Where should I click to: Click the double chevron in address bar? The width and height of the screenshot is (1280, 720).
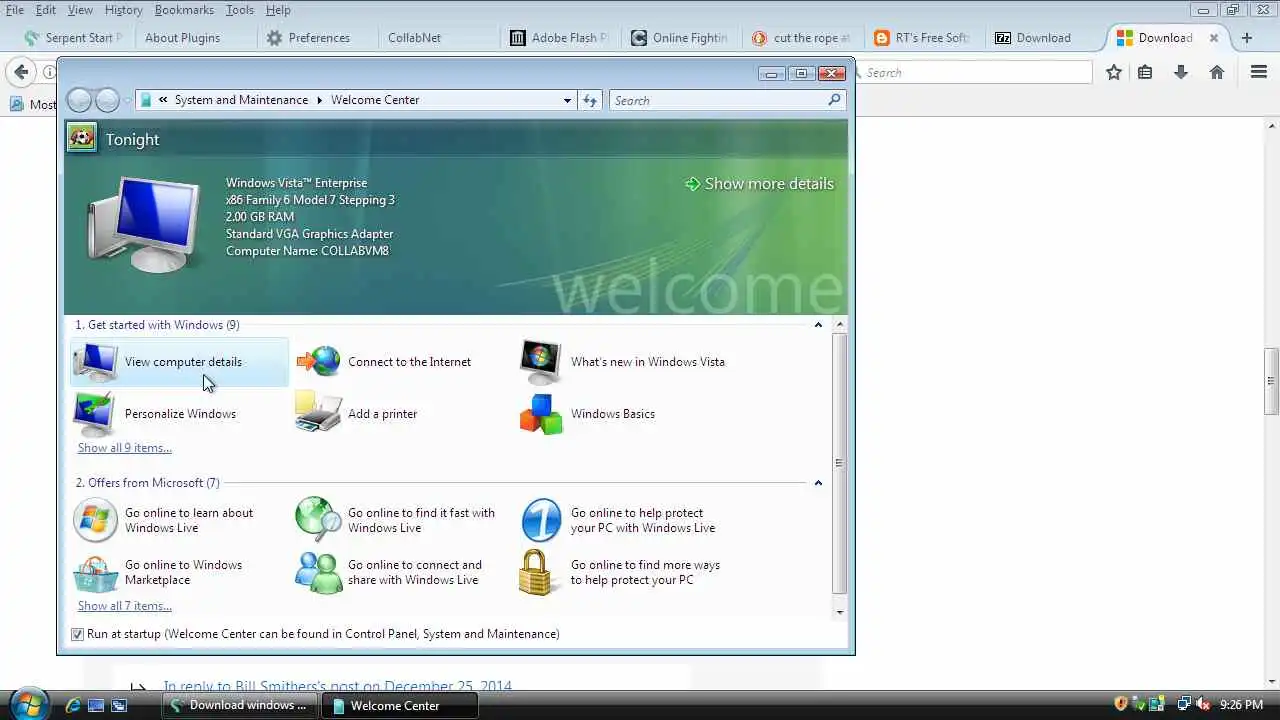[x=163, y=100]
